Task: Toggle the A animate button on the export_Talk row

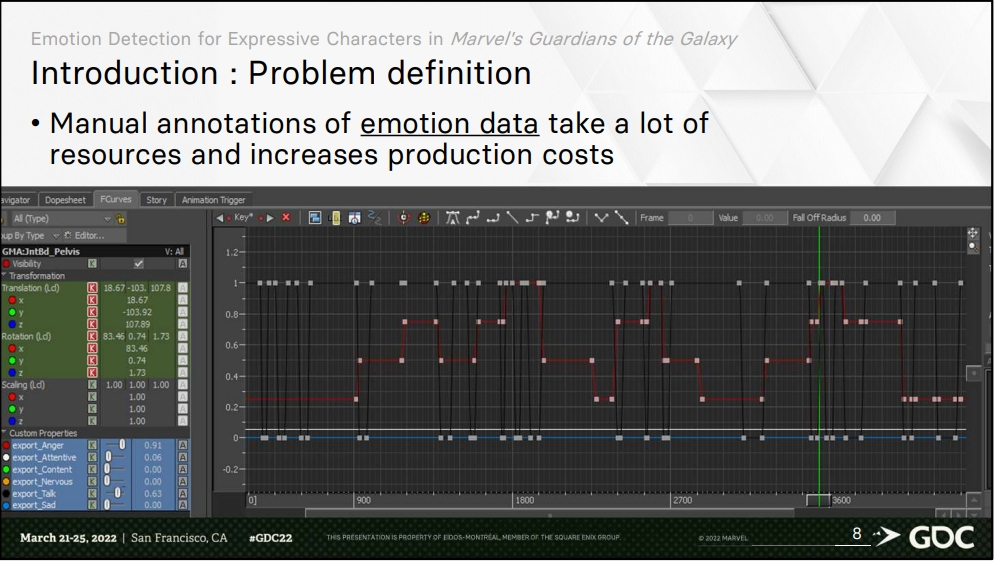Action: coord(183,493)
